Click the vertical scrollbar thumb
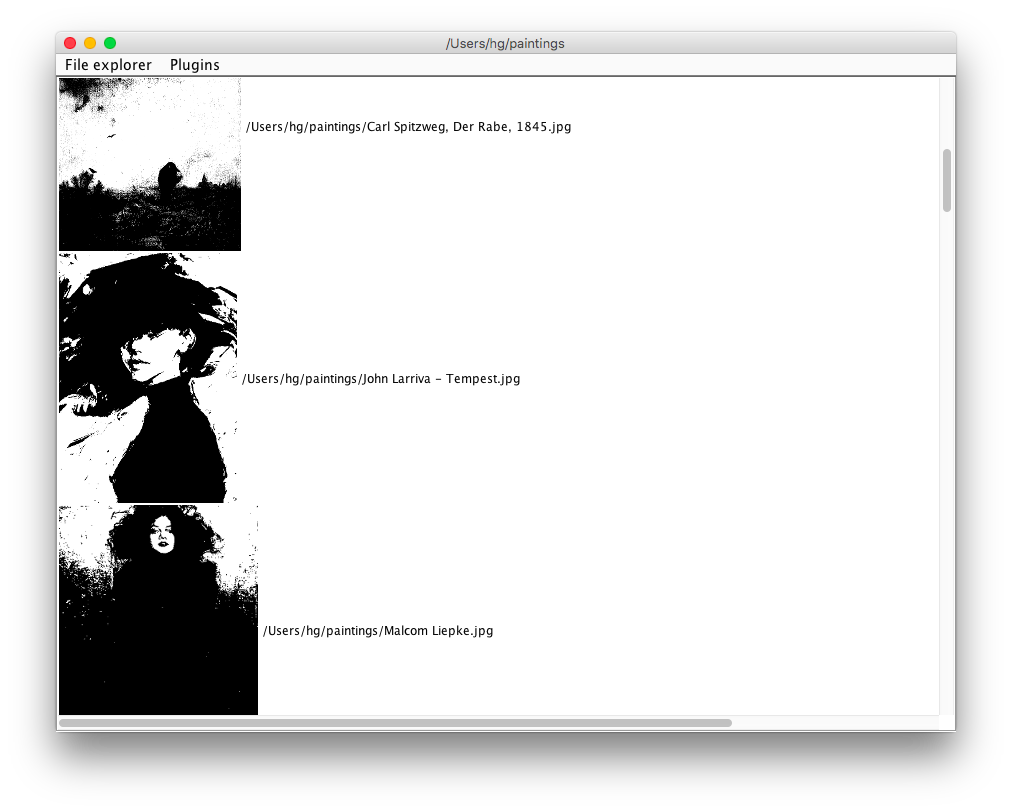Screen dimensions: 1012x812 coord(947,181)
